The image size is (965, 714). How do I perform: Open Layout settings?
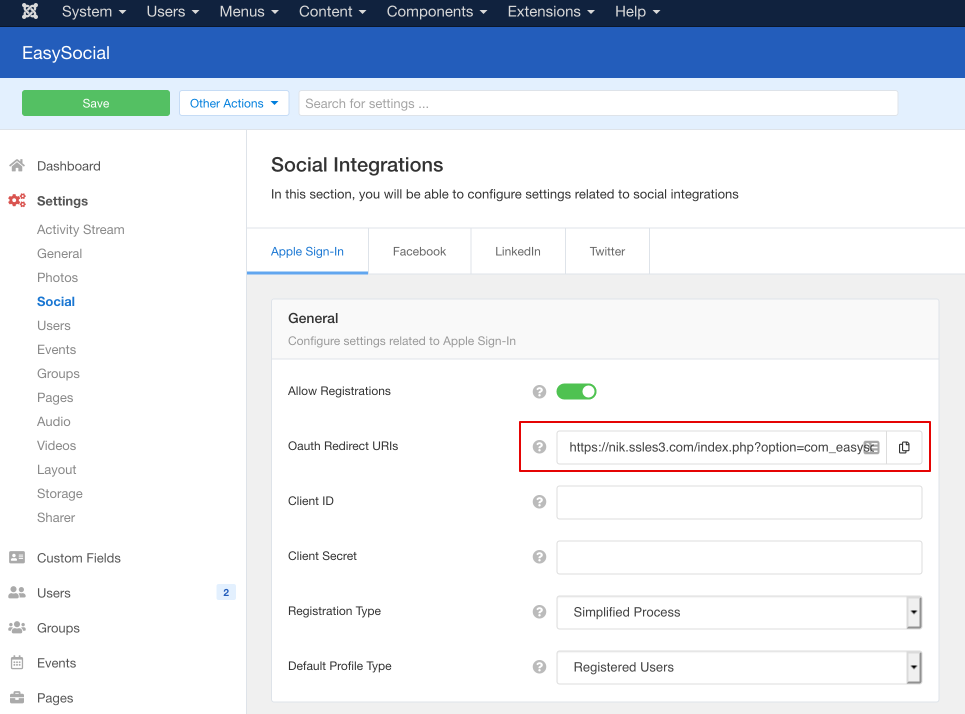pyautogui.click(x=57, y=470)
